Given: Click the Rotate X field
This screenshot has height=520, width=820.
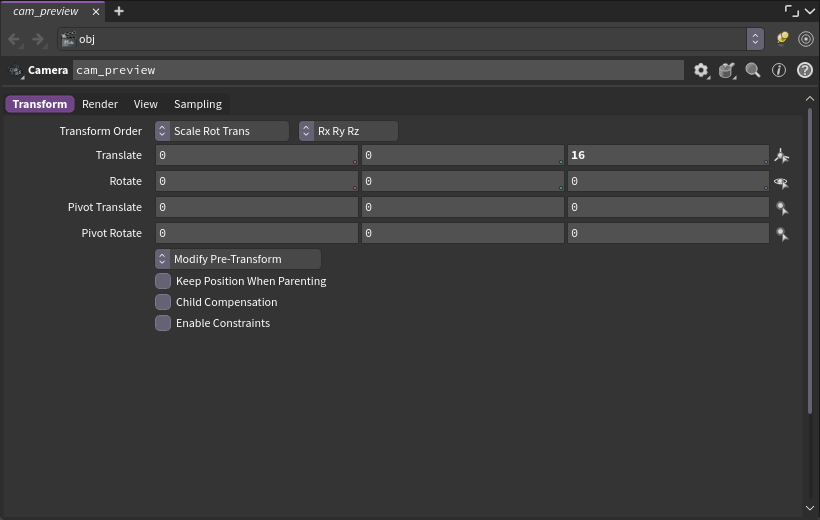Looking at the screenshot, I should click(x=257, y=181).
